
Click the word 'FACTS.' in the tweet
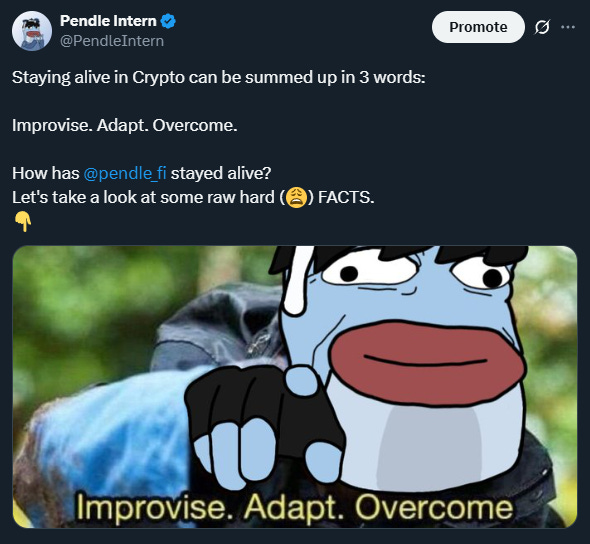[x=346, y=198]
